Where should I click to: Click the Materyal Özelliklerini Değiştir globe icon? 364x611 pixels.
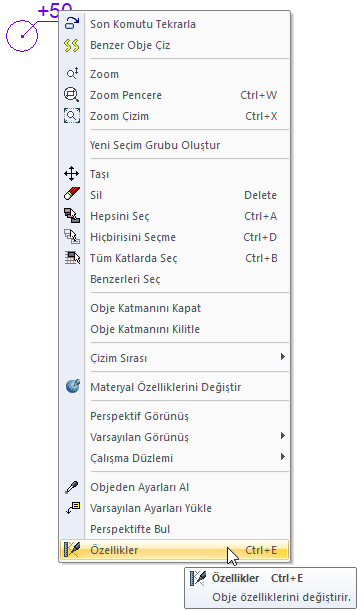pyautogui.click(x=72, y=387)
